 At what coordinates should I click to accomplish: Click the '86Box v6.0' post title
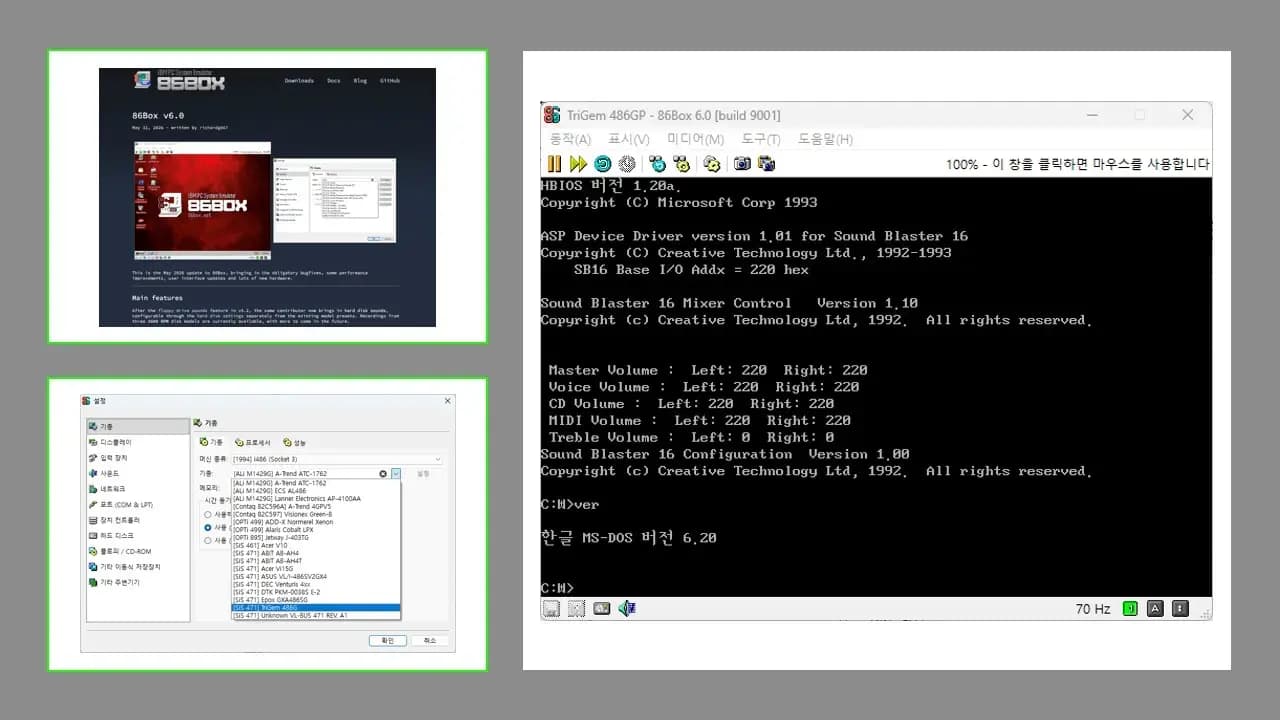click(x=158, y=115)
